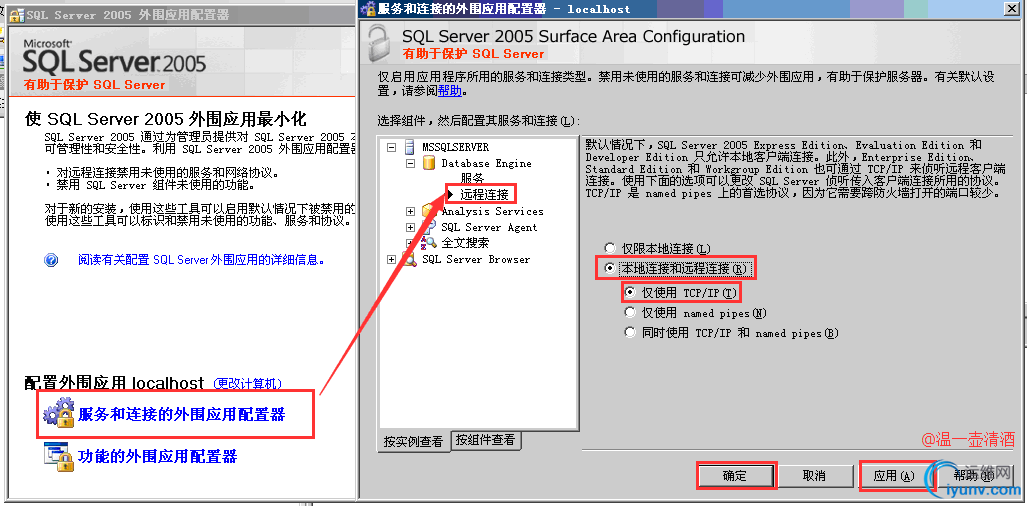Open the 帮助 hyperlink in the description
Screen dimensions: 1027x506
(x=449, y=91)
